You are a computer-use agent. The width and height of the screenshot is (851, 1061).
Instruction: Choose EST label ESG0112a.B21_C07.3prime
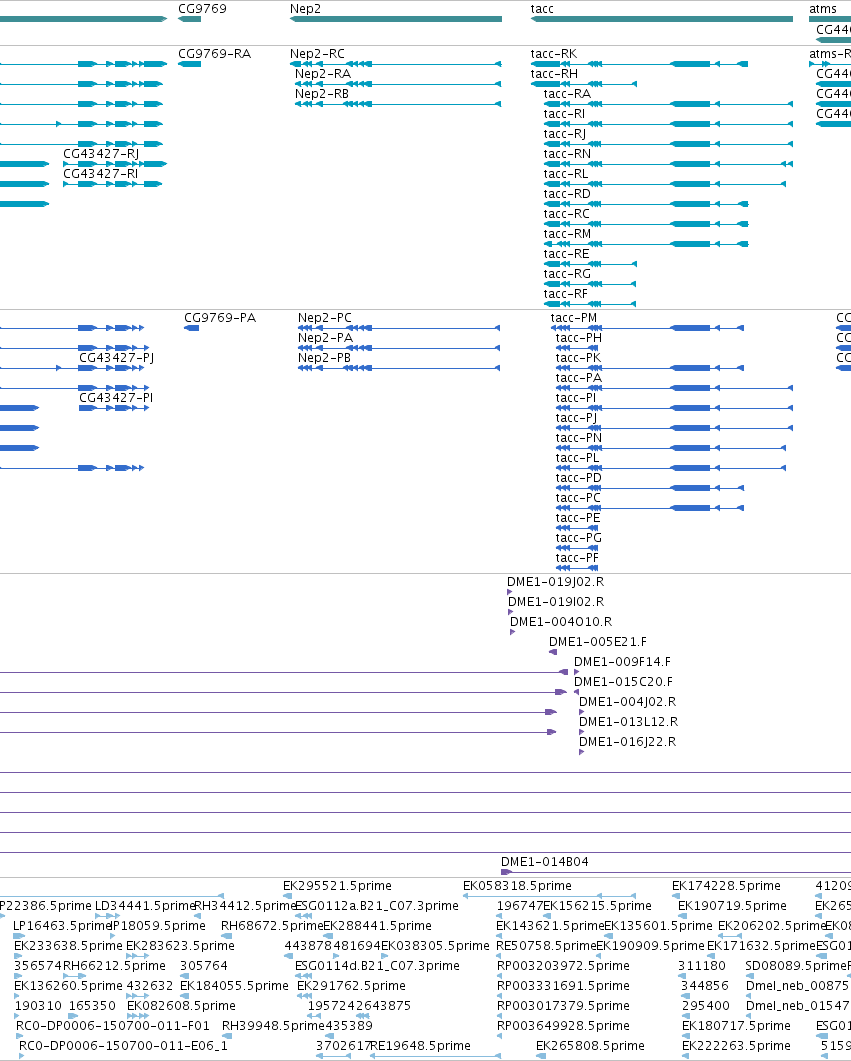point(377,905)
